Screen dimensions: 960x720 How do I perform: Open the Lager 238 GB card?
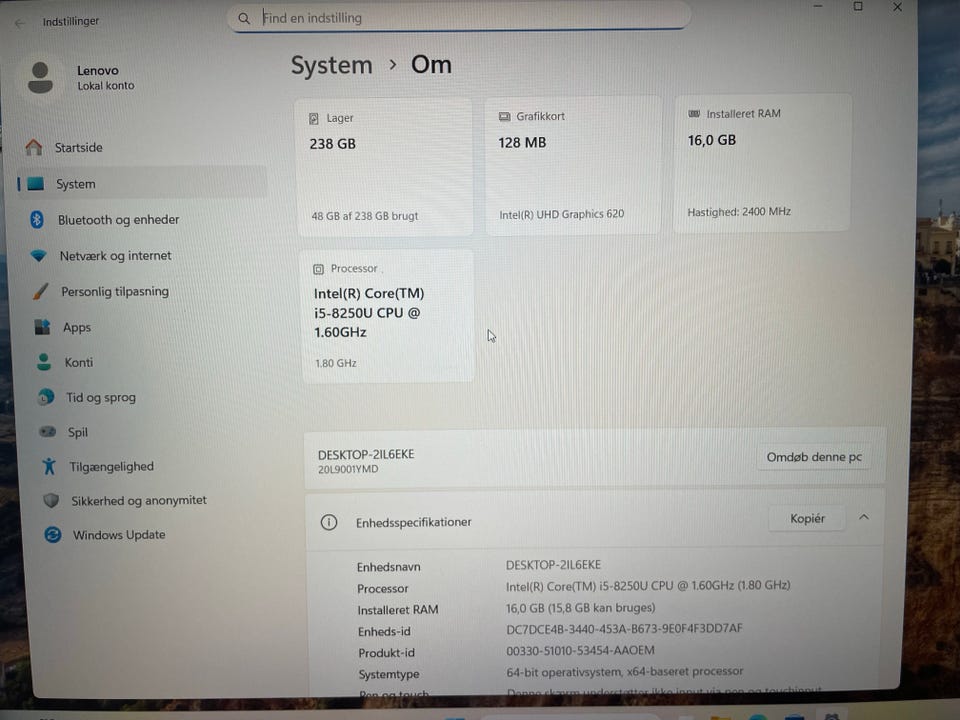tap(385, 167)
